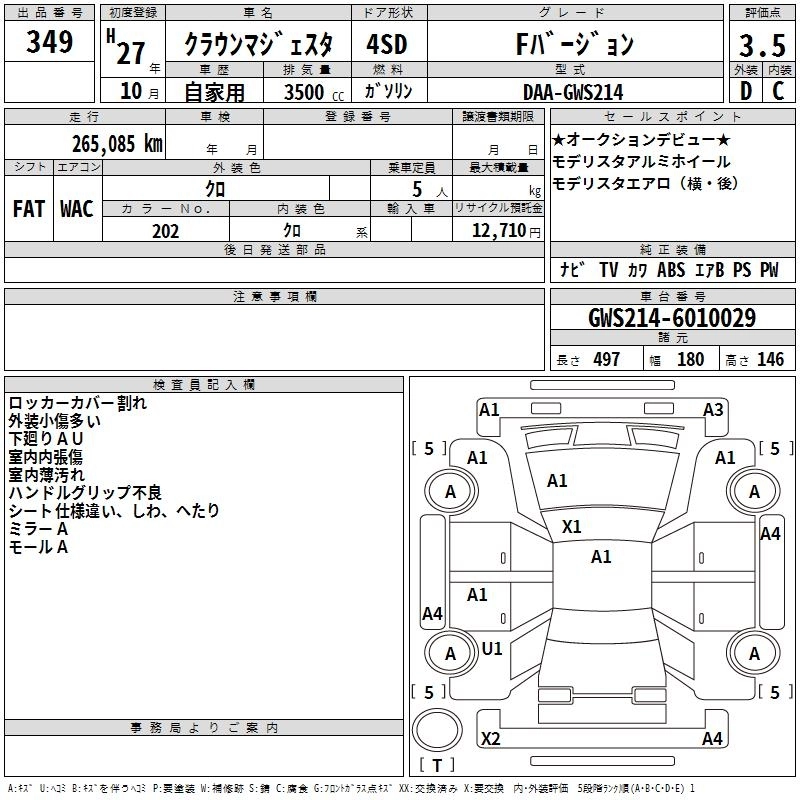Screen dimensions: 800x800
Task: Click the exterior grade D
Action: (746, 91)
